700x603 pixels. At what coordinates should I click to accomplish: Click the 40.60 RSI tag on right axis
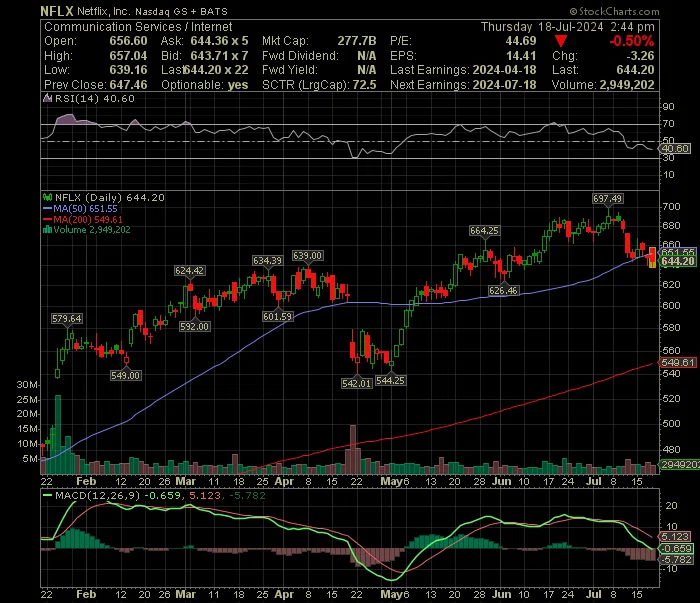675,149
